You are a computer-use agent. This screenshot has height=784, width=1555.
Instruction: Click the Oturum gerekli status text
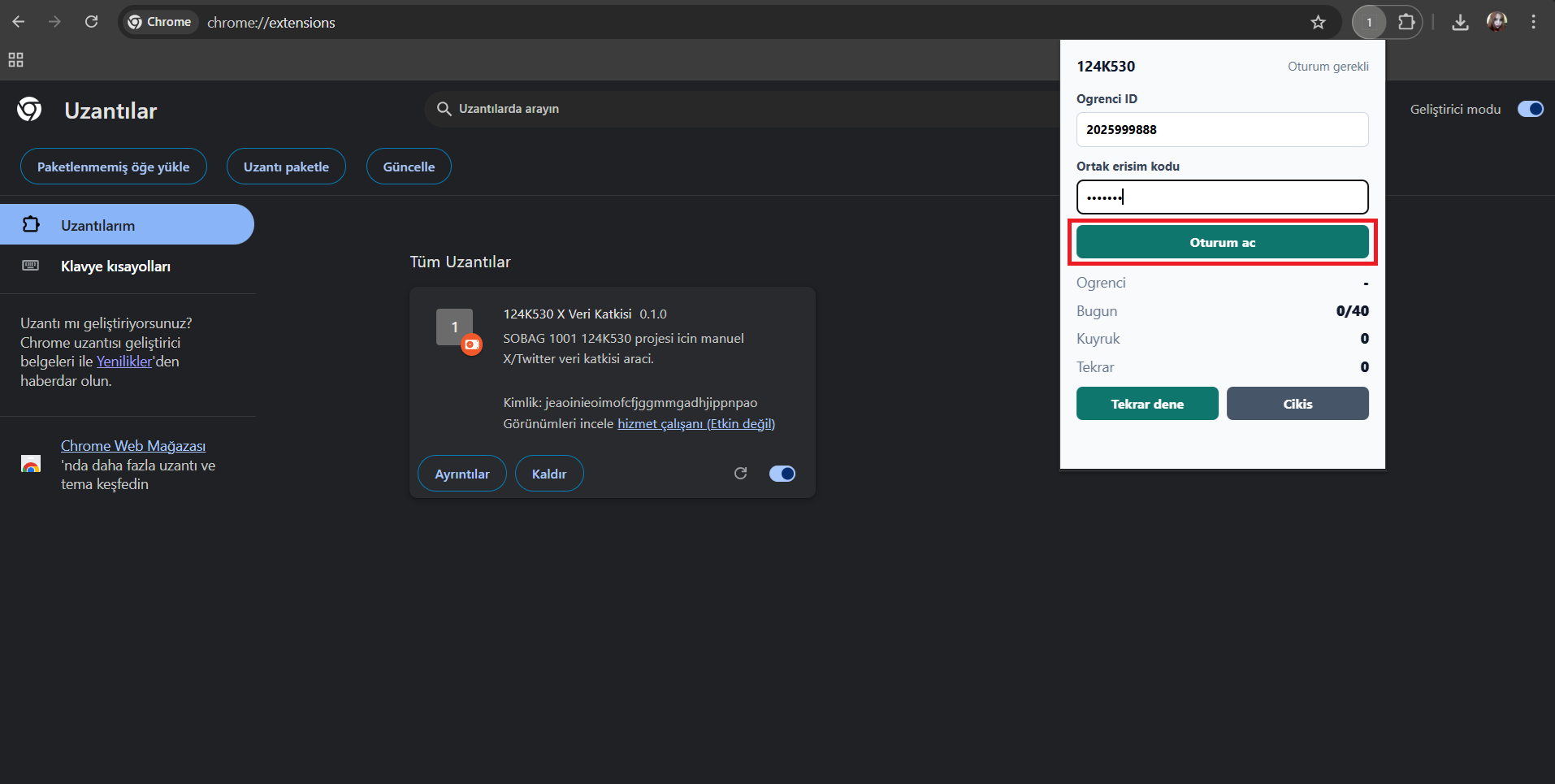coord(1328,67)
